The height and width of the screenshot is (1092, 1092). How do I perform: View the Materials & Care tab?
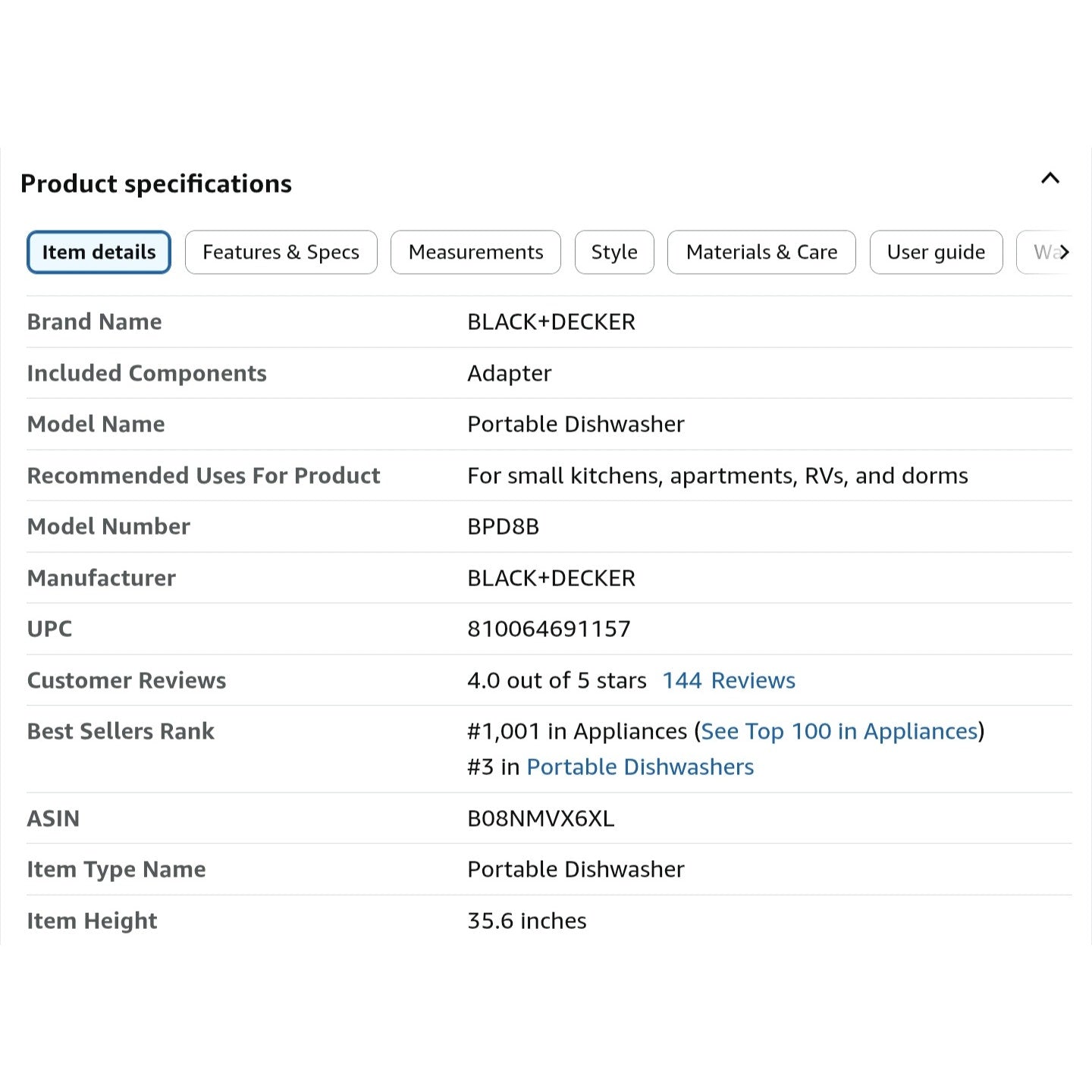tap(761, 252)
